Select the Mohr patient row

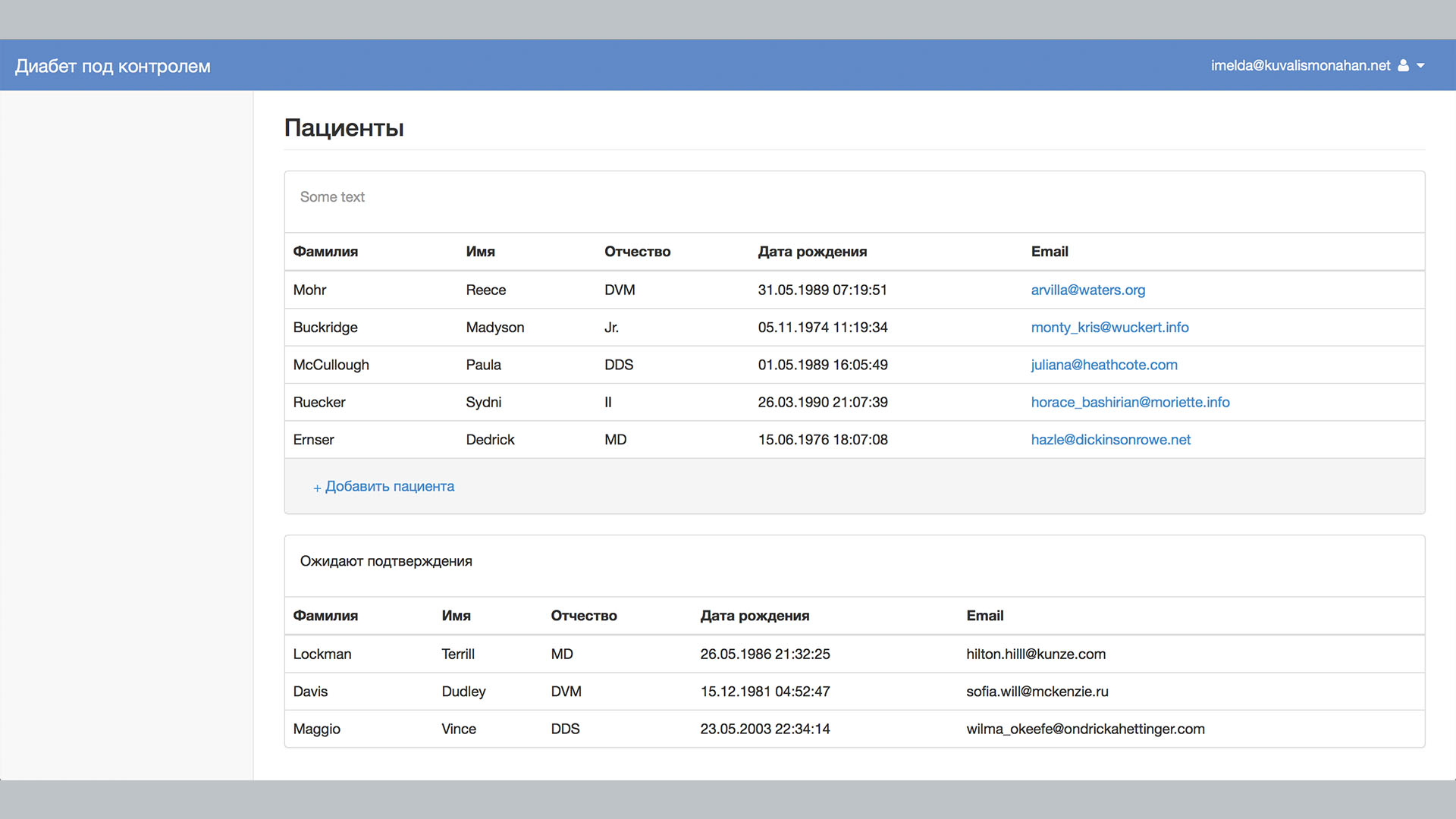click(x=309, y=290)
